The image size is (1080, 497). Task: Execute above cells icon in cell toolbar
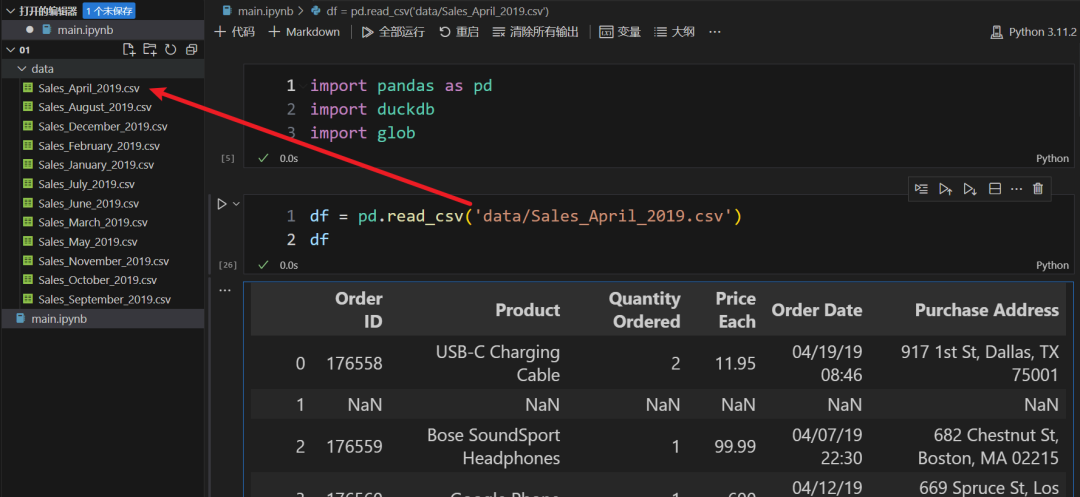[x=945, y=188]
